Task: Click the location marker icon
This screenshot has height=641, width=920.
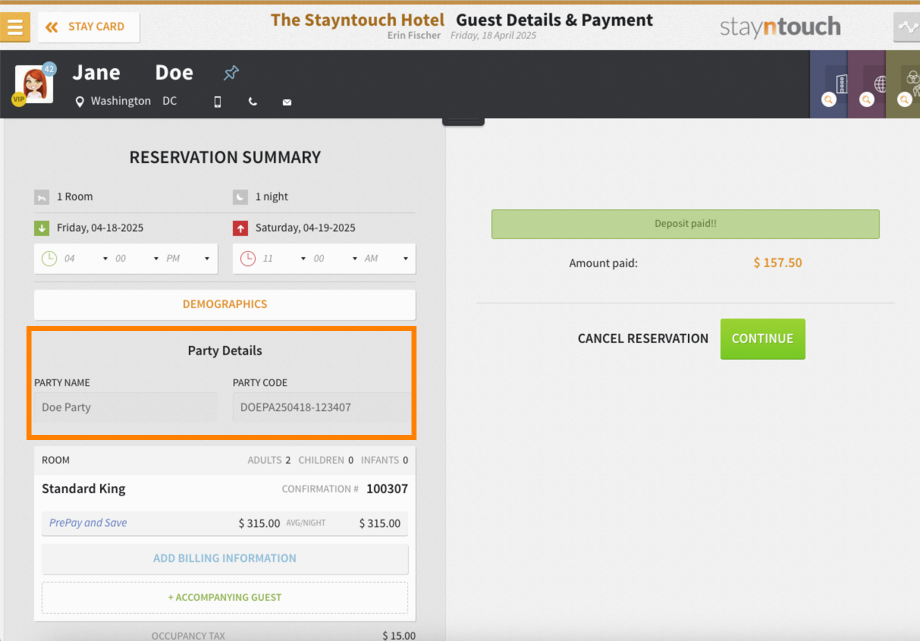Action: point(80,102)
